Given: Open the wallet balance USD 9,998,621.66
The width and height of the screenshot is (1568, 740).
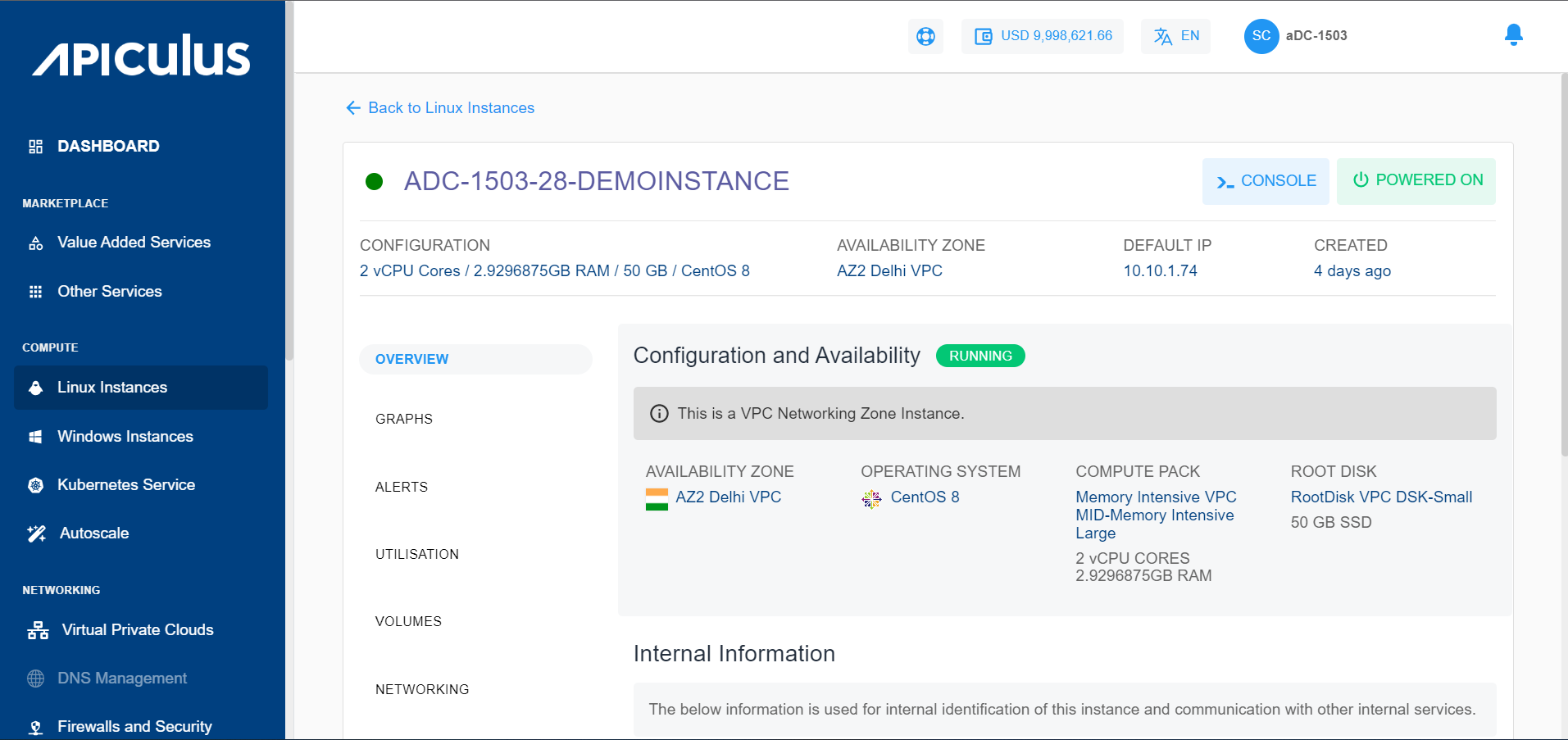Looking at the screenshot, I should tap(1043, 36).
